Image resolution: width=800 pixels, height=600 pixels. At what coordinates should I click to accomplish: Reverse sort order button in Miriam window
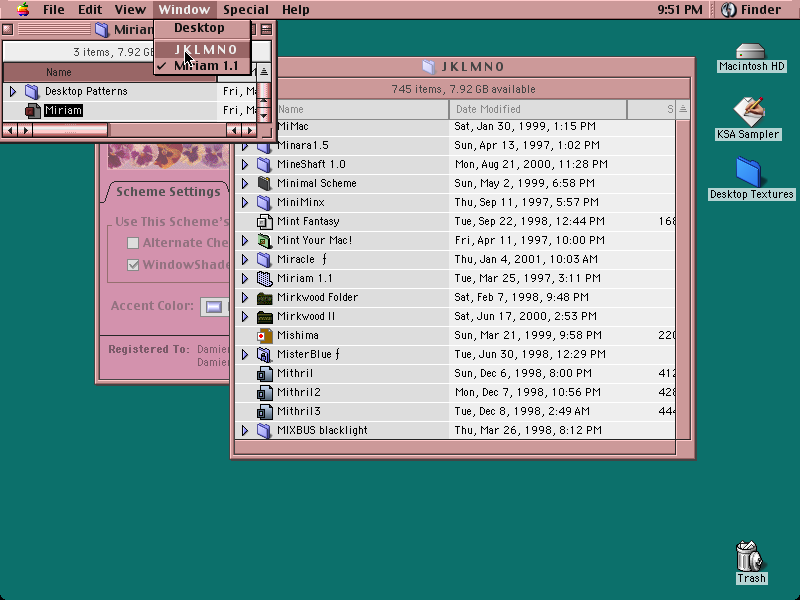tap(264, 72)
